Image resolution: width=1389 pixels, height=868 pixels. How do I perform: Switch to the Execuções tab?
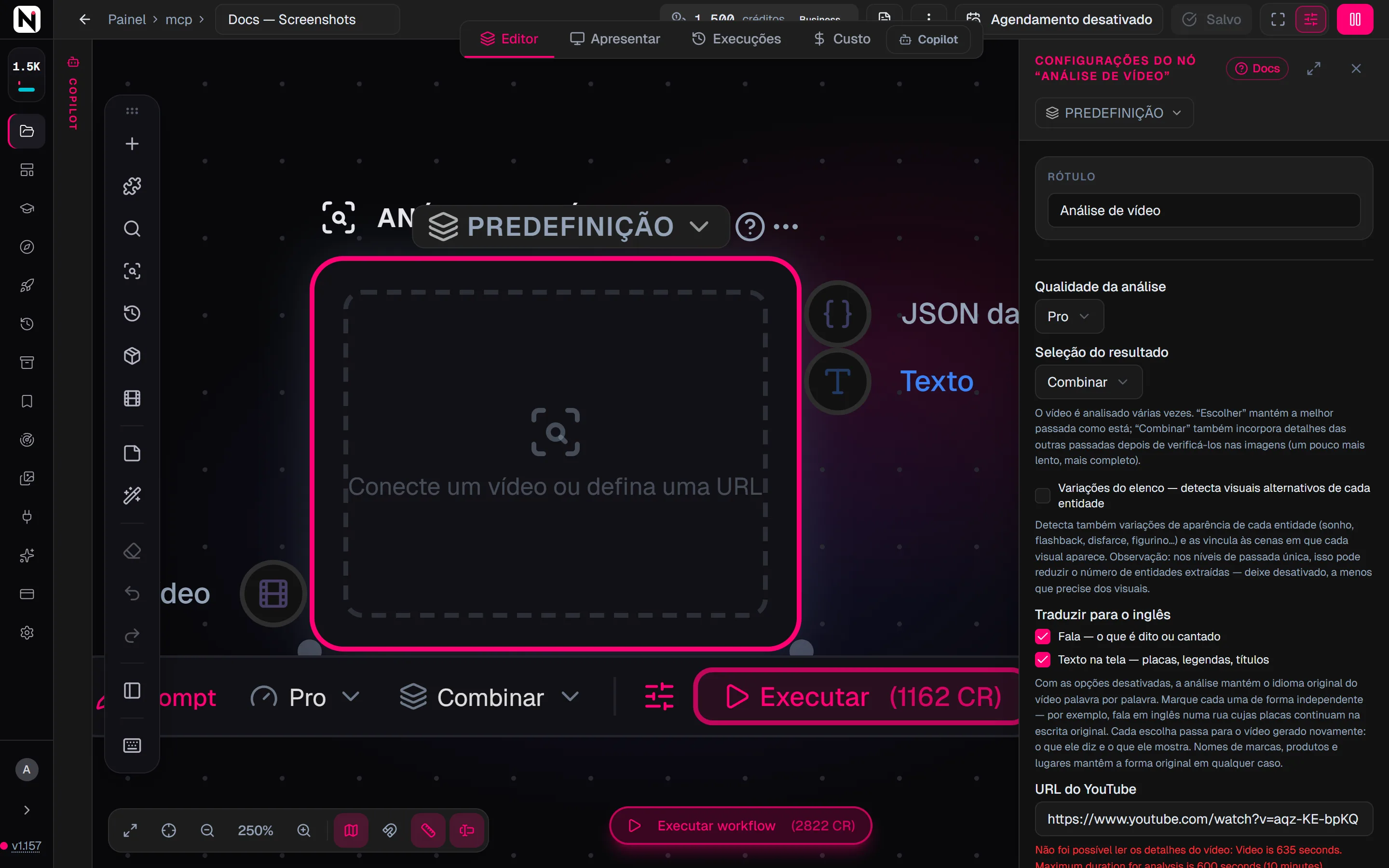click(x=736, y=39)
